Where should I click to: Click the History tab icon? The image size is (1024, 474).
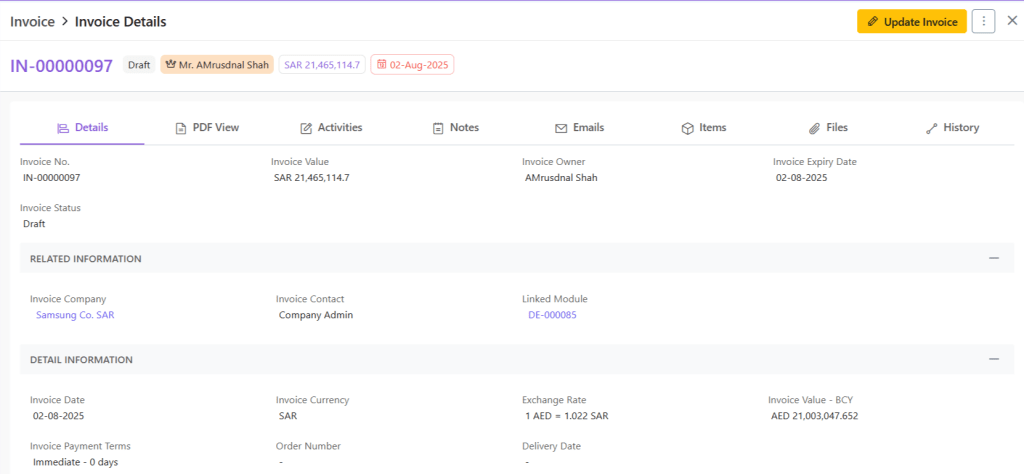931,128
